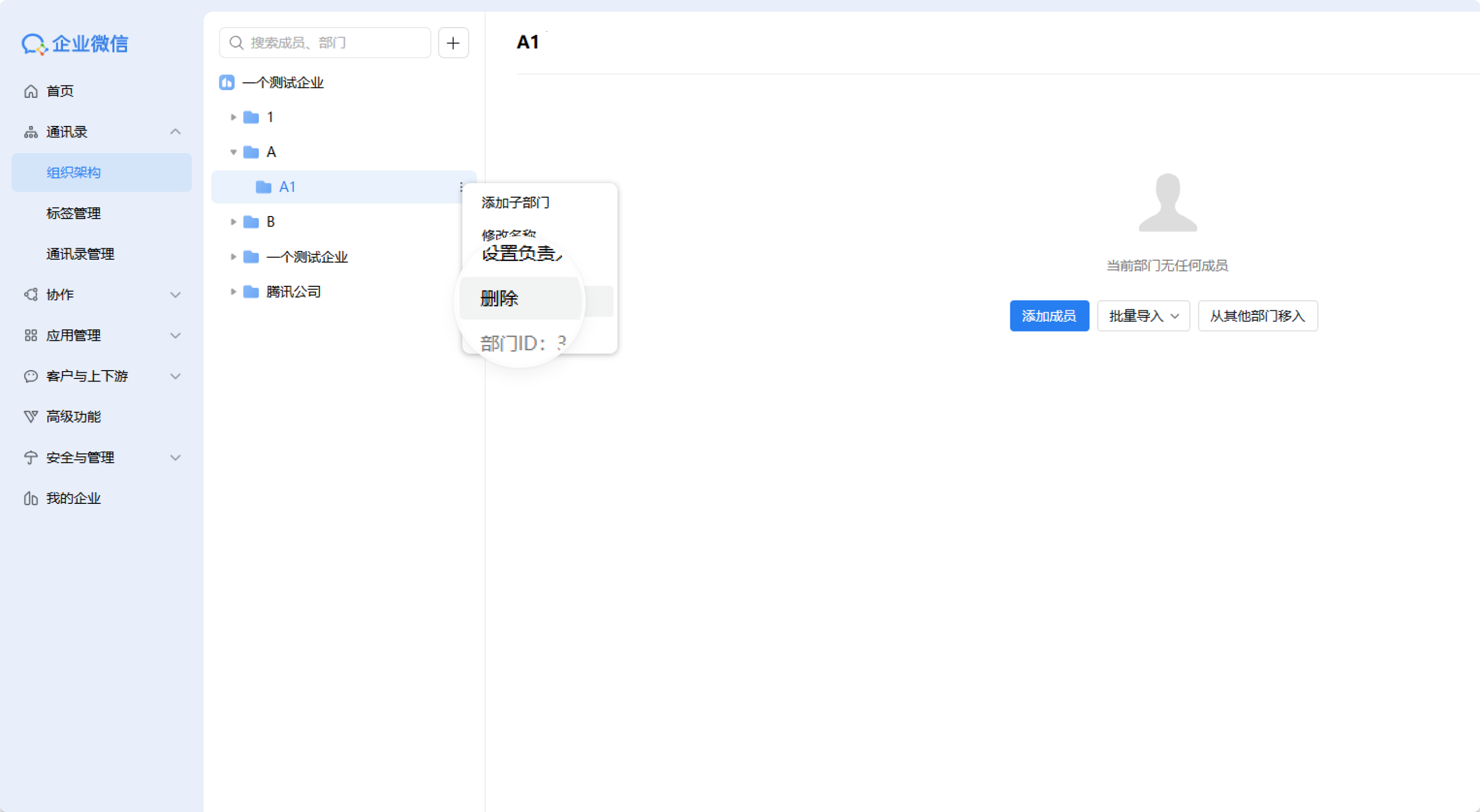This screenshot has height=812, width=1480.
Task: Expand the 协作 section chevron
Action: (x=175, y=295)
